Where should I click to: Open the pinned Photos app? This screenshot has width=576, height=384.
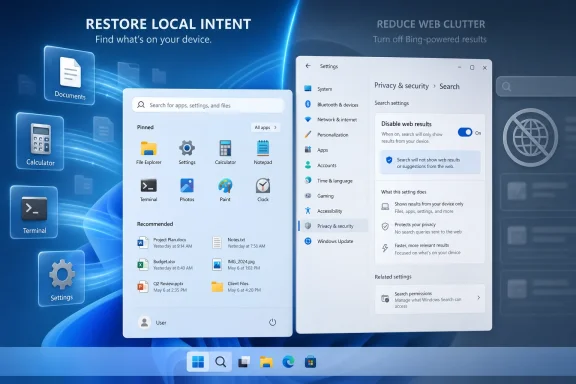click(x=187, y=190)
